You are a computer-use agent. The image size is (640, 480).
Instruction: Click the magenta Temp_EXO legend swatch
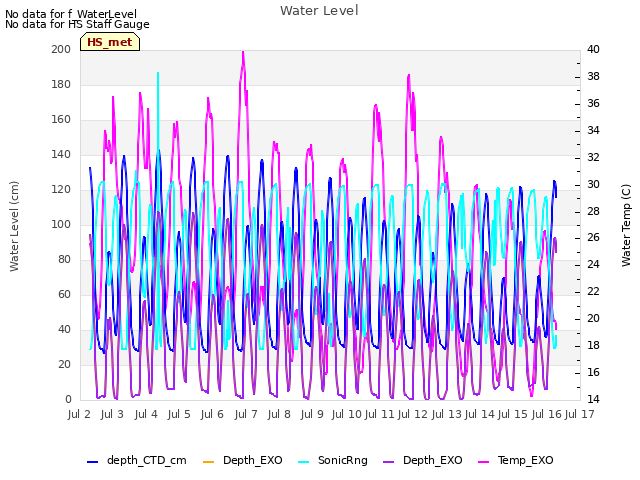483,462
